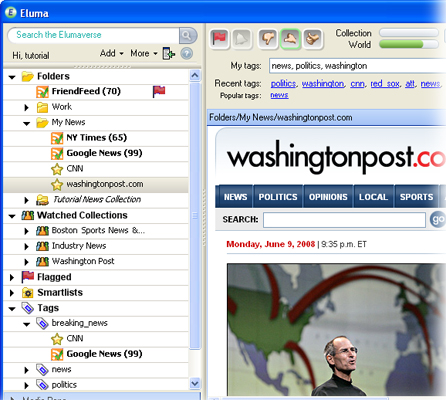Viewport: 446px width, 400px height.
Task: Rate page with thumbs up button
Action: coord(313,39)
